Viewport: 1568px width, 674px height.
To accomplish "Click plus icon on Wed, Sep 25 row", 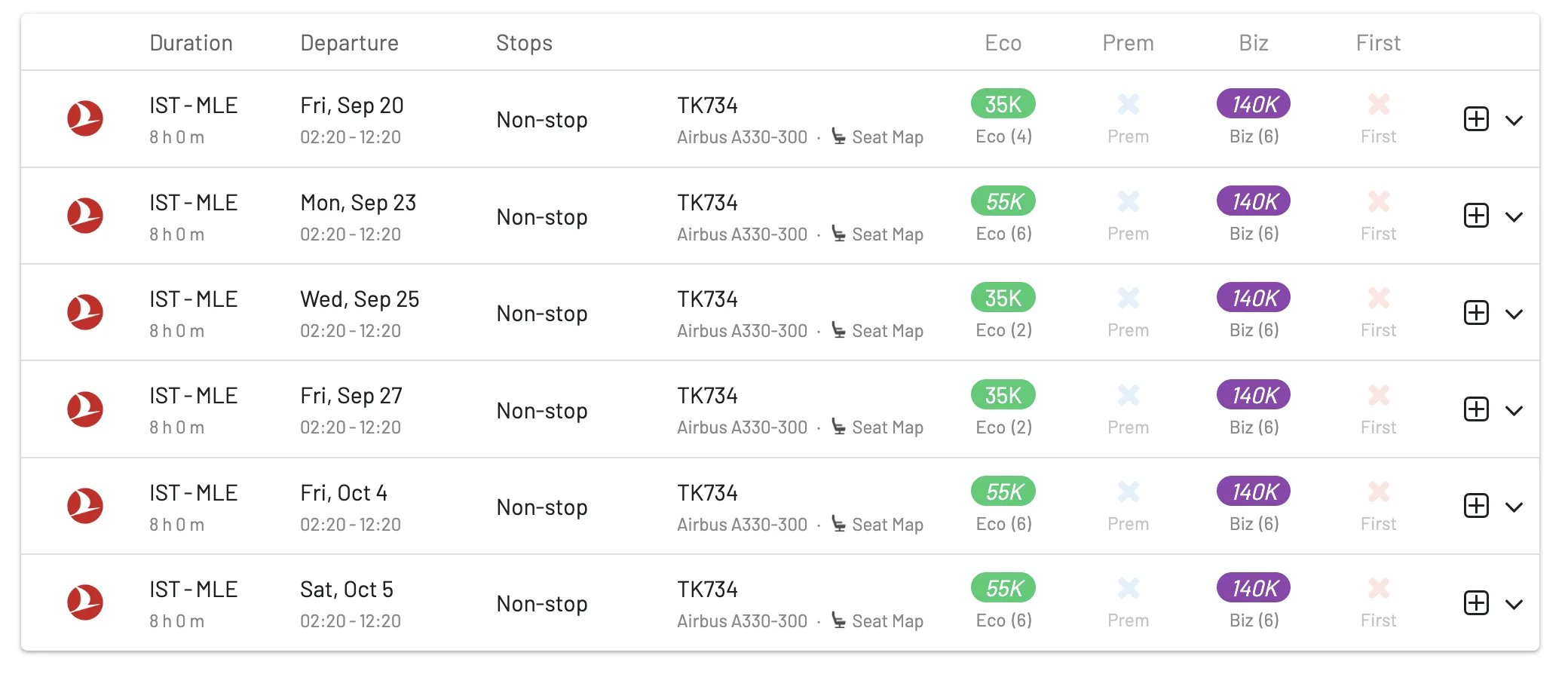I will click(x=1475, y=313).
